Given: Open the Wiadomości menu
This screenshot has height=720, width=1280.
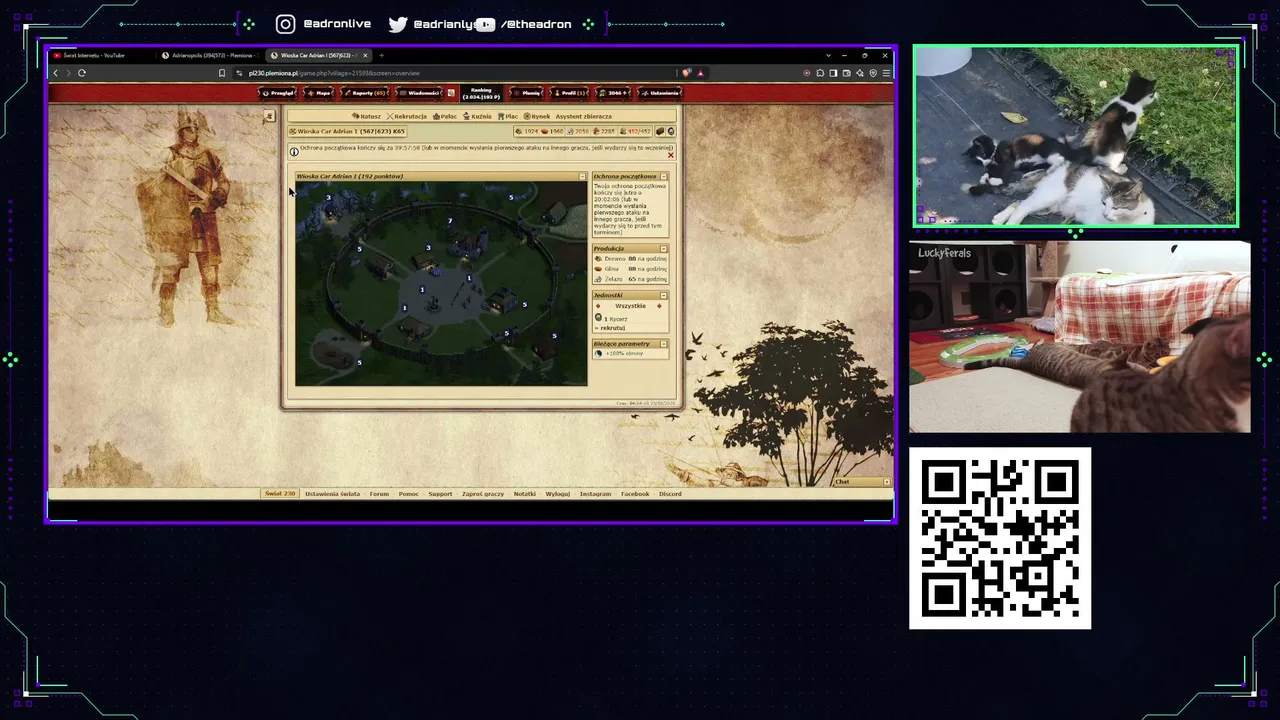Looking at the screenshot, I should 420,93.
